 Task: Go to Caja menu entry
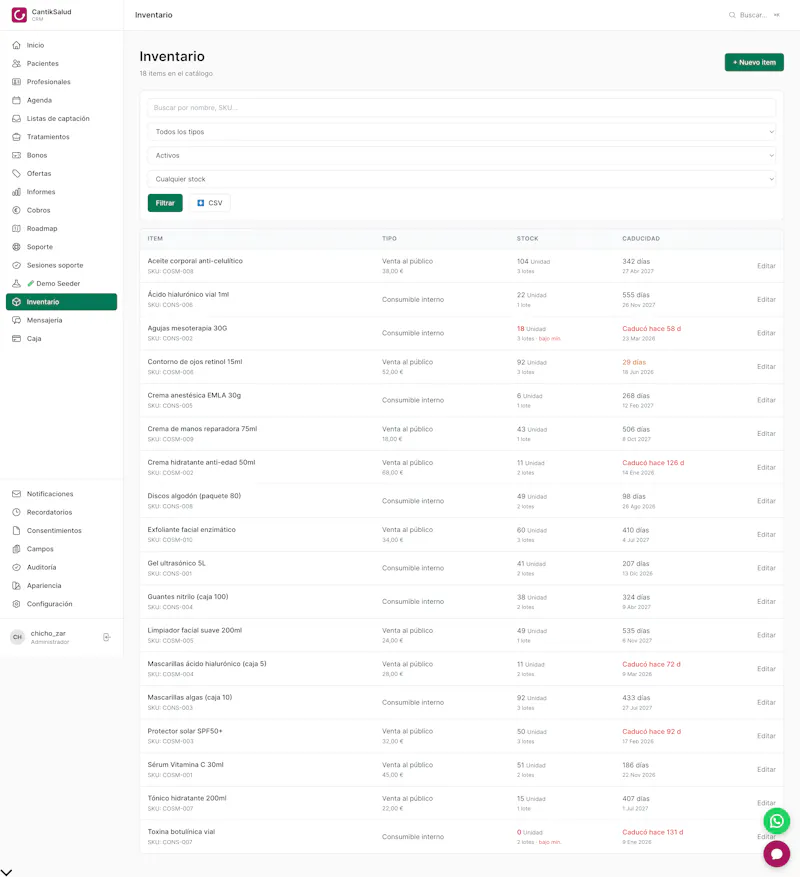click(62, 338)
